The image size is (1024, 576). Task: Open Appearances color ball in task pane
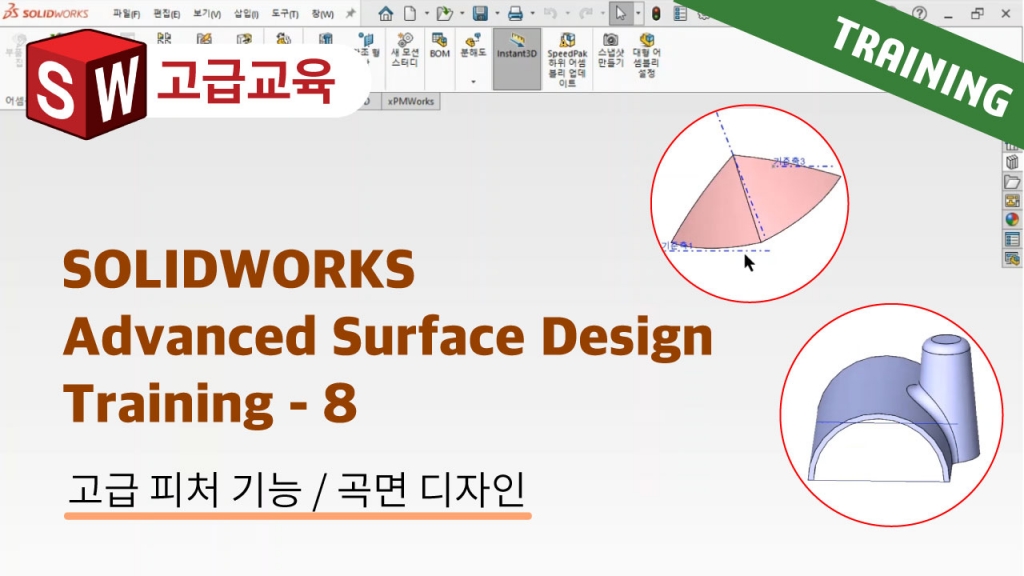click(x=1012, y=219)
